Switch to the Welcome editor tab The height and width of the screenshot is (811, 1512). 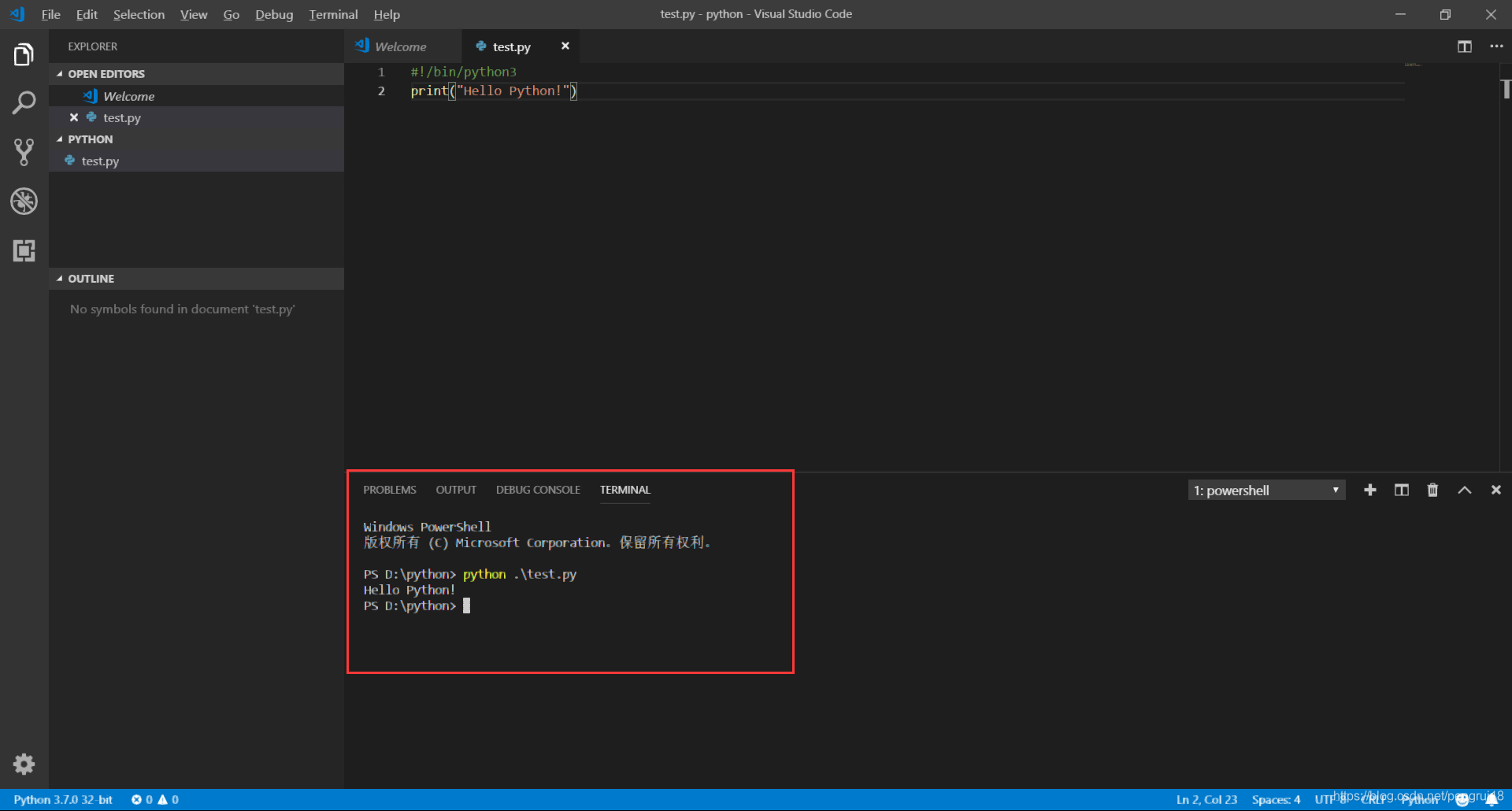point(403,46)
